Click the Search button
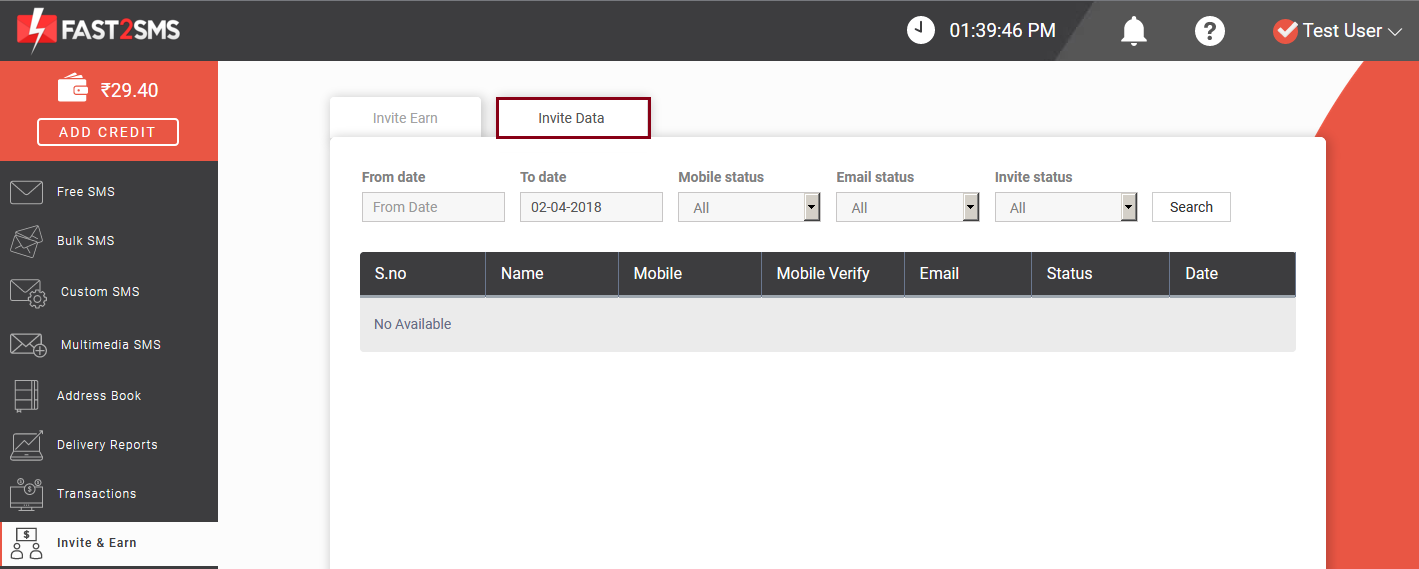Image resolution: width=1419 pixels, height=569 pixels. pos(1191,207)
